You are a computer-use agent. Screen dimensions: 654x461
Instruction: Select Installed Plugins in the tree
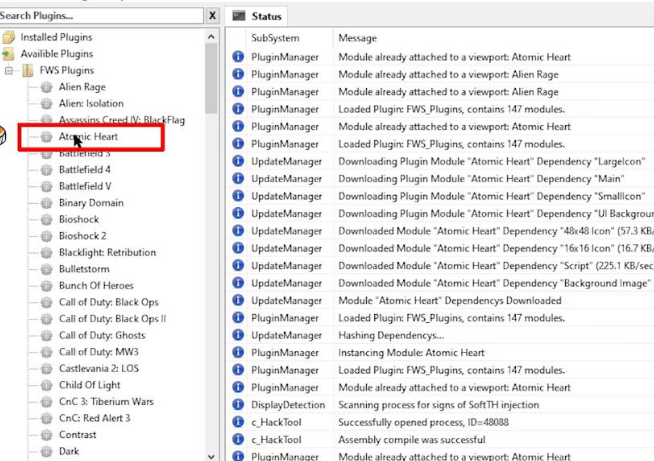tap(56, 37)
